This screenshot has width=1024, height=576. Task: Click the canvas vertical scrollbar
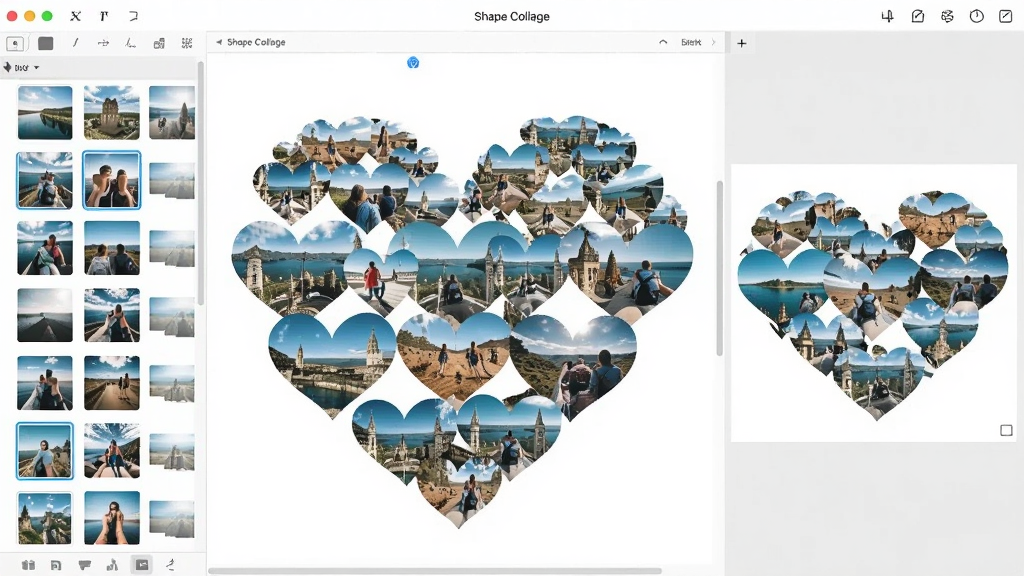coord(720,268)
